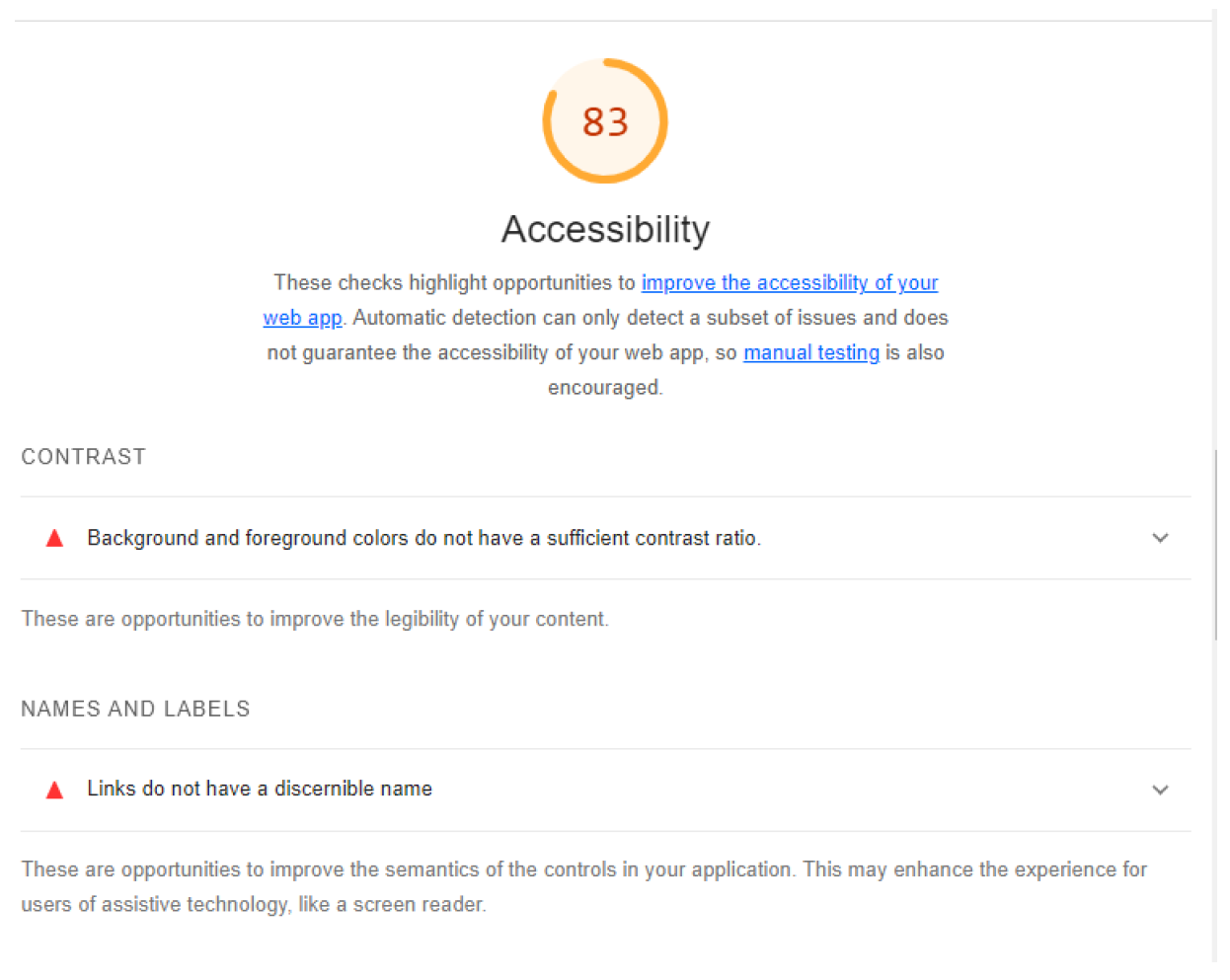Click the CONTRAST section heading
Viewport: 1230px width, 980px height.
point(84,457)
